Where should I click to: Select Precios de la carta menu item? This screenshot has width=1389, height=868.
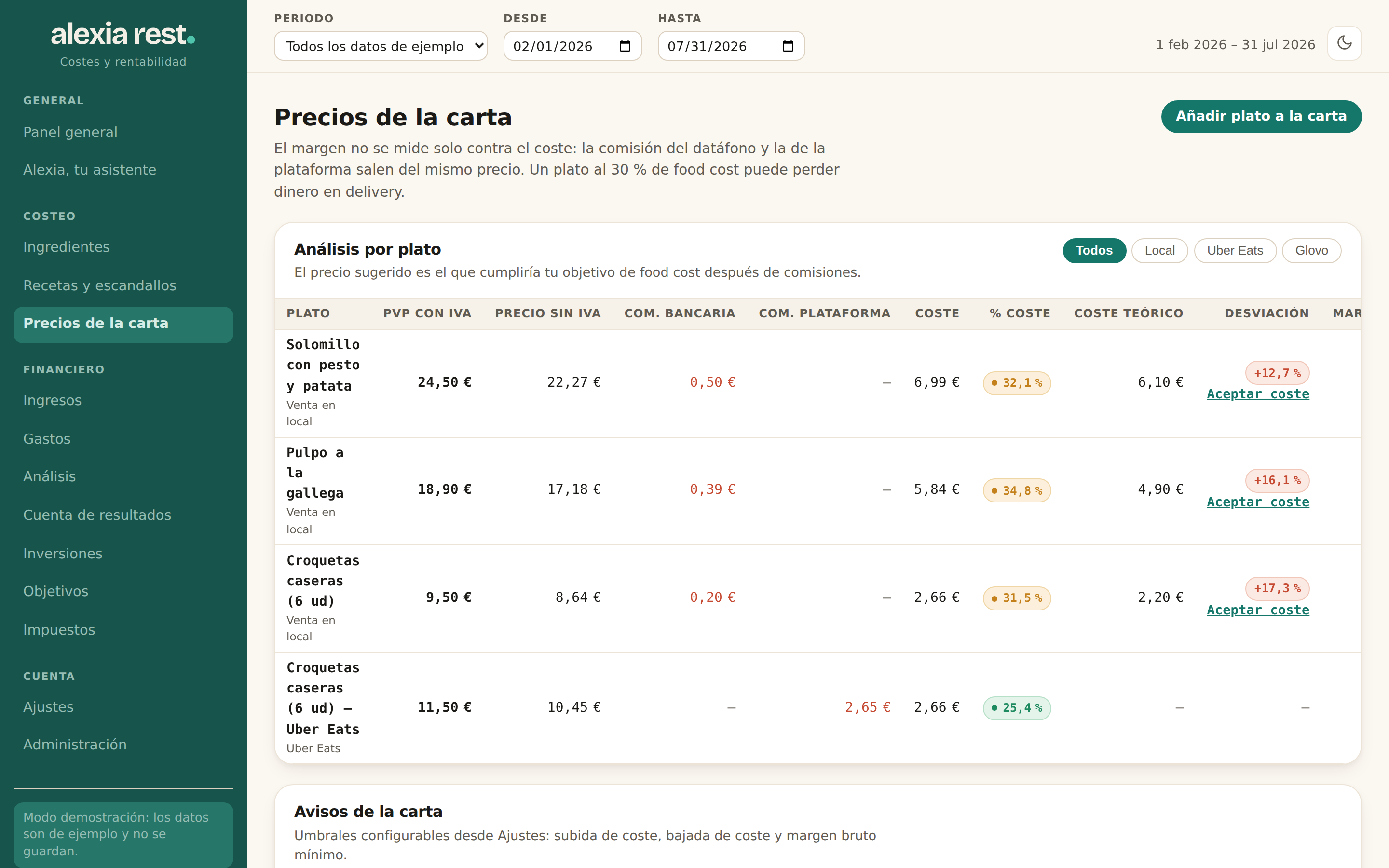[123, 325]
